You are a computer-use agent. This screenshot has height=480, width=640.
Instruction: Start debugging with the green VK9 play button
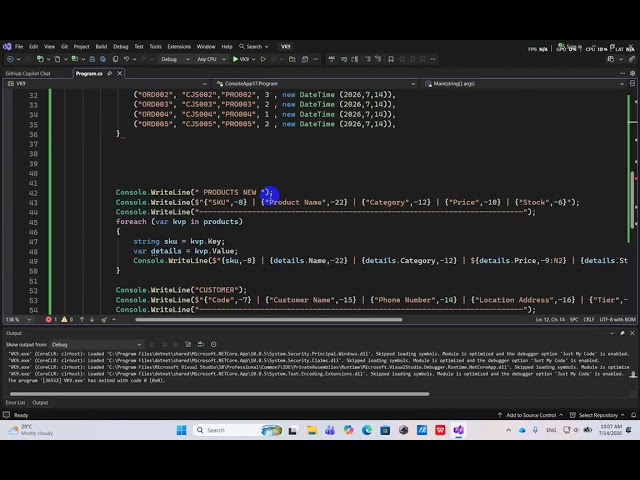[x=241, y=59]
